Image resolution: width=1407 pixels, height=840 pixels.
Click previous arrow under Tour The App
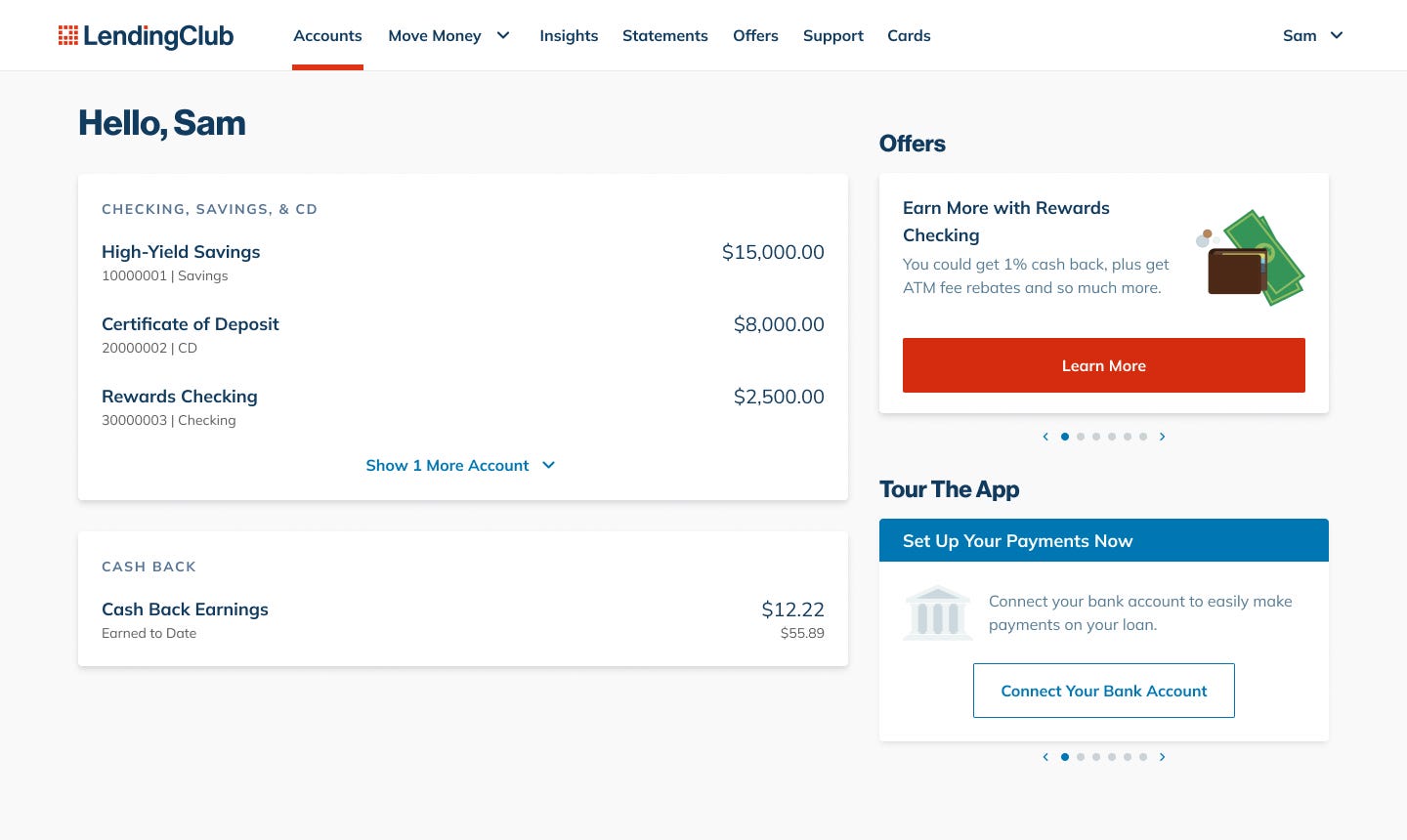(1045, 757)
